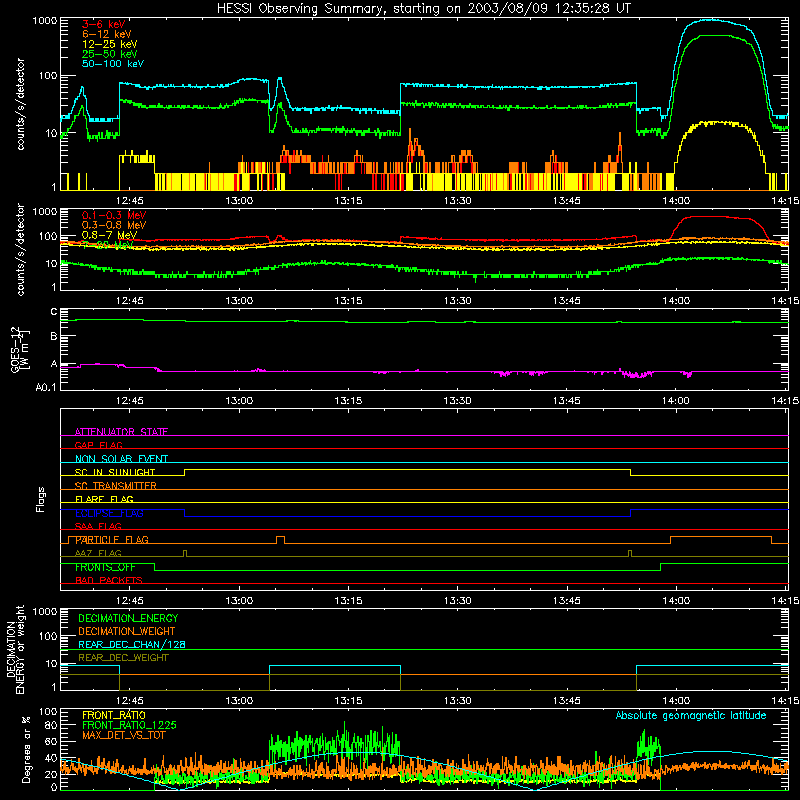Click the Absolute geomagnetic latitude label

click(691, 715)
